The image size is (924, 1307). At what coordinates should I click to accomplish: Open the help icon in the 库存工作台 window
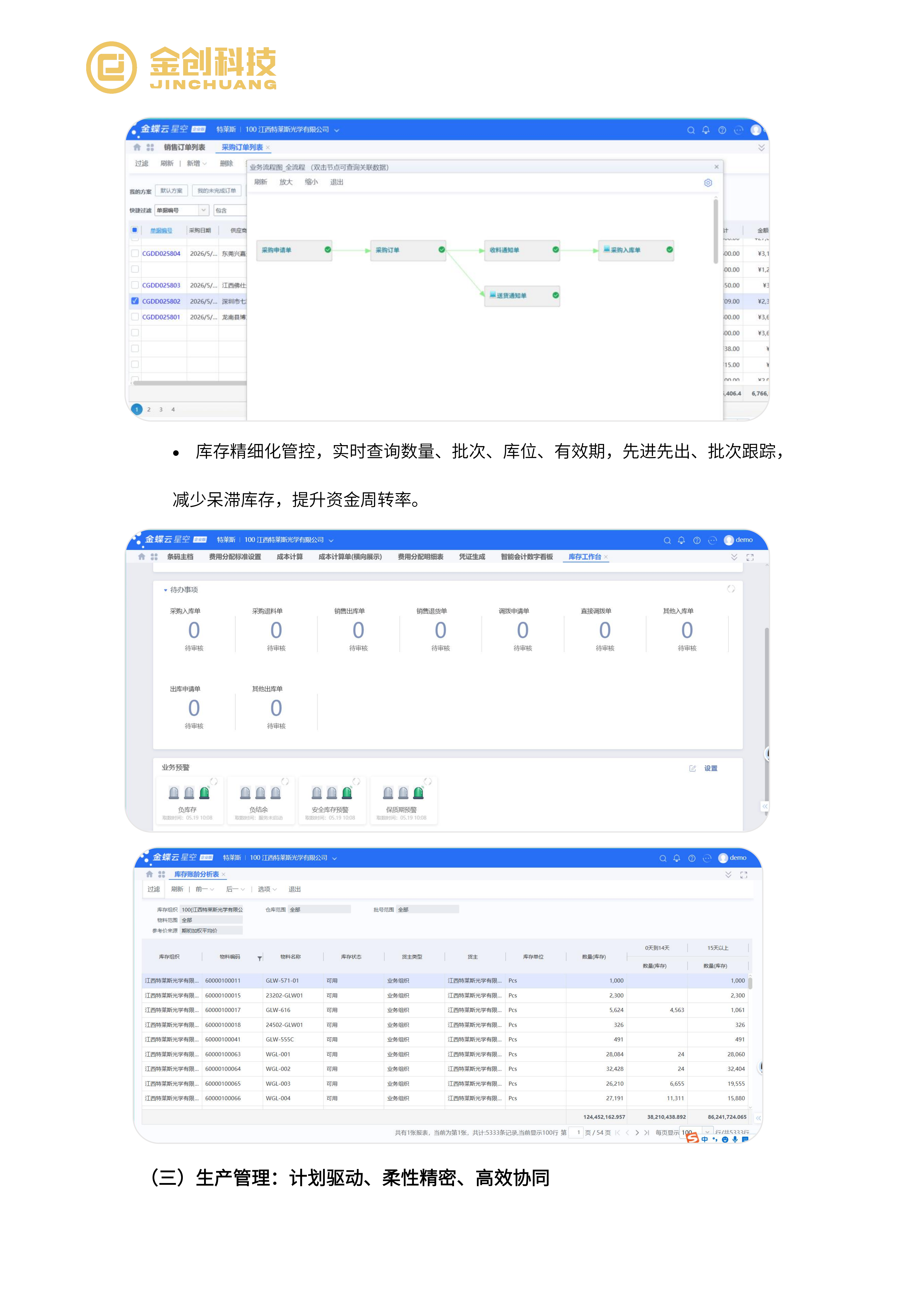click(697, 540)
